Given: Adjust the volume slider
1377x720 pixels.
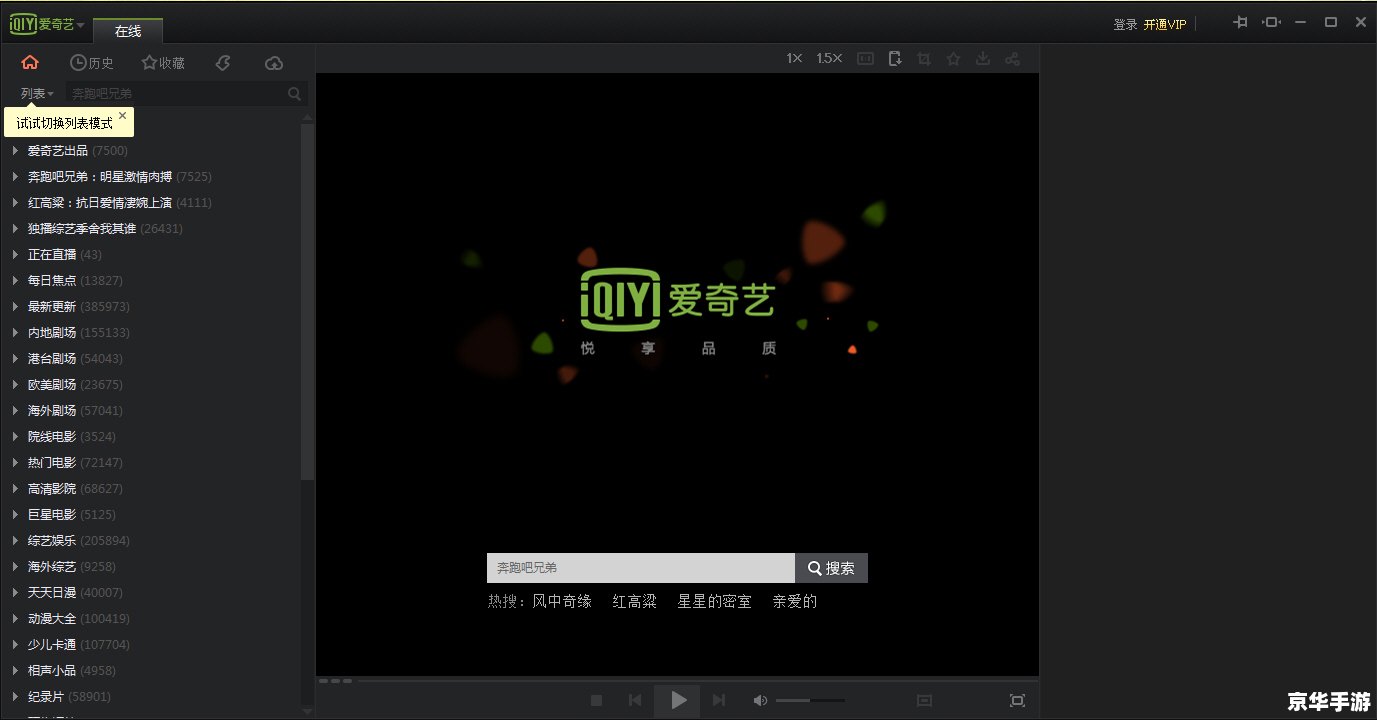Looking at the screenshot, I should point(810,701).
